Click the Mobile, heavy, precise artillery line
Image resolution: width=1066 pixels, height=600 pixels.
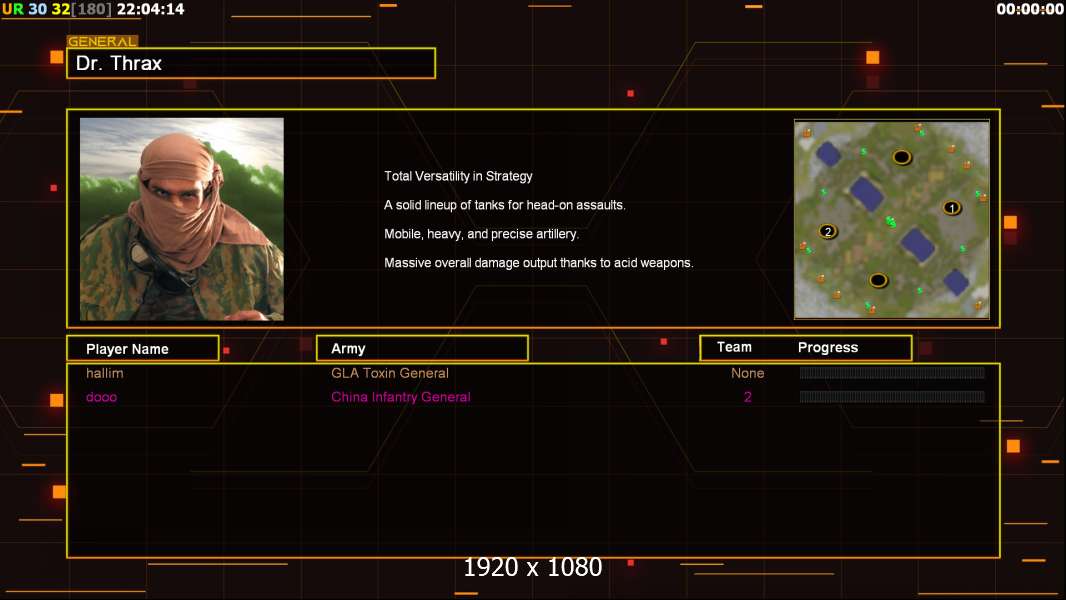tap(481, 234)
